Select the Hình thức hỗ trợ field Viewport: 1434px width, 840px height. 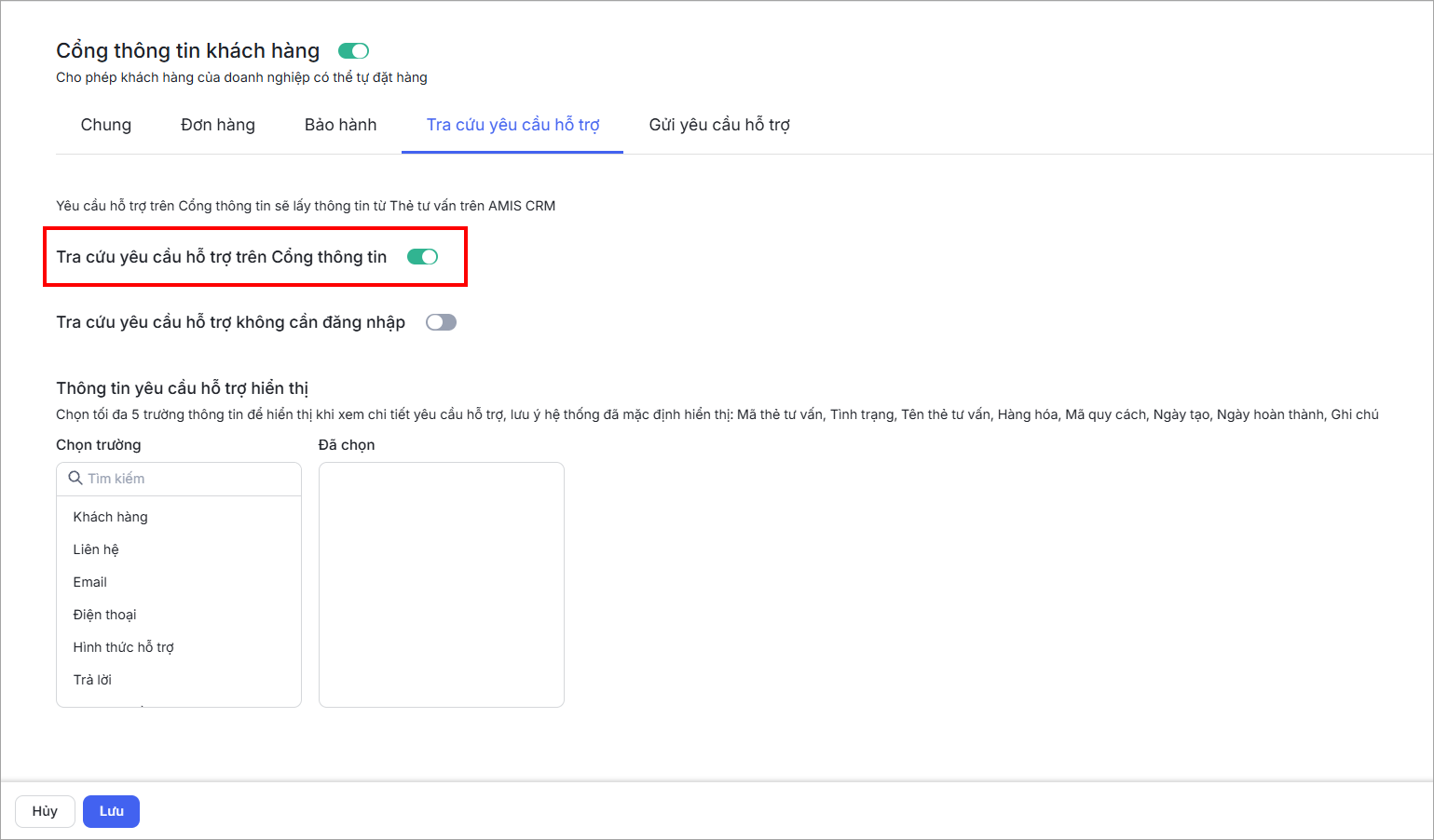179,647
